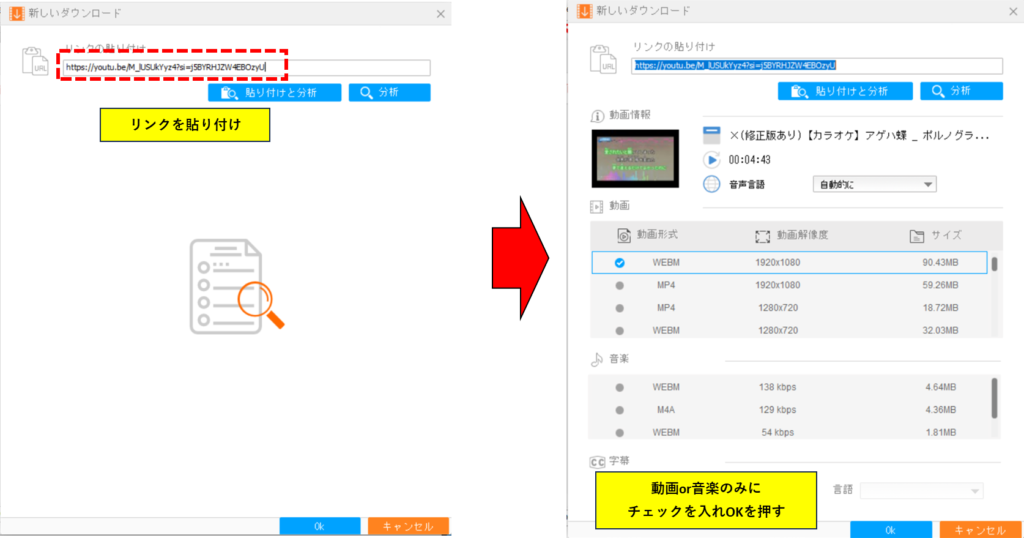This screenshot has height=538, width=1024.
Task: Click the 動画情報 info icon
Action: pos(598,116)
